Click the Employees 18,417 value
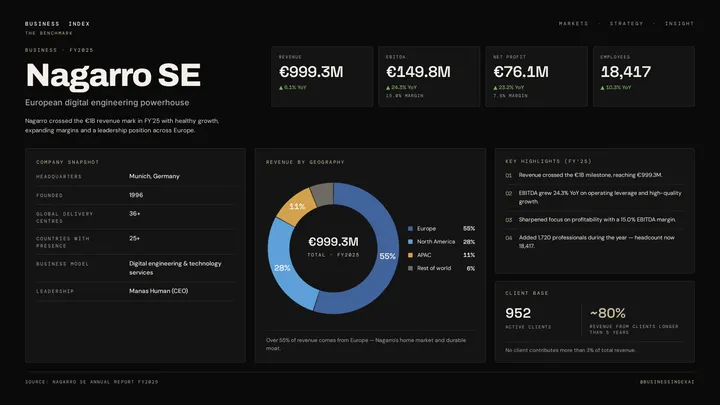The image size is (720, 405). tap(626, 72)
